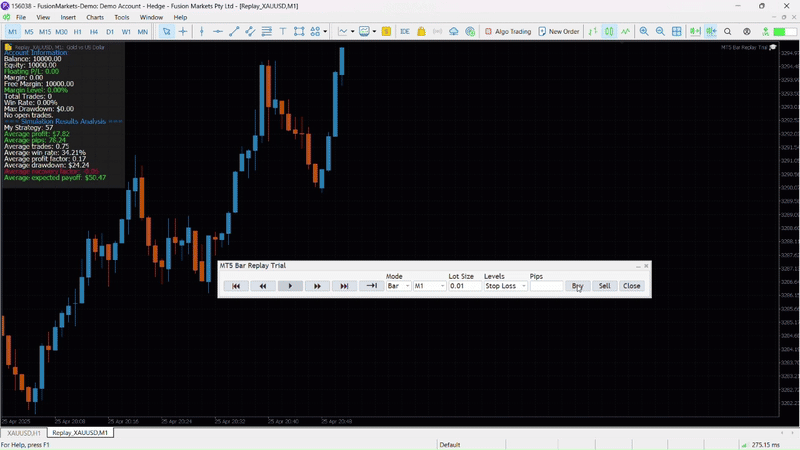Pick the Fibonacci retracement tool
This screenshot has width=800, height=450.
(266, 32)
